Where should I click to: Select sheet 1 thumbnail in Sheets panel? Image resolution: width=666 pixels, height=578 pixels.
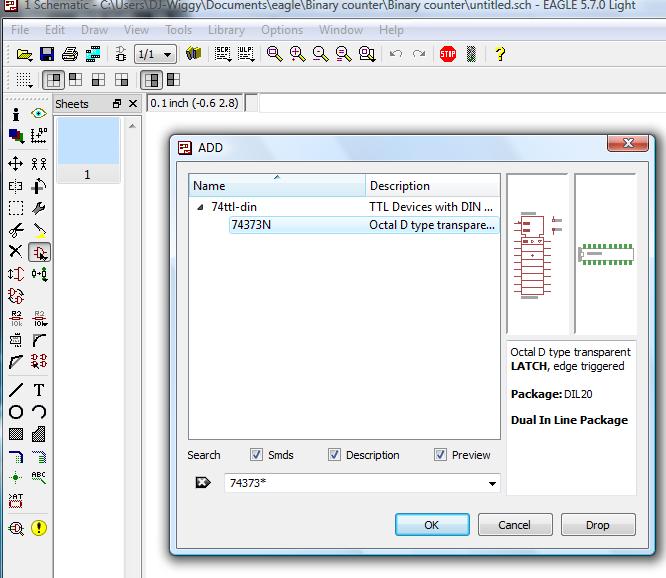pos(88,150)
